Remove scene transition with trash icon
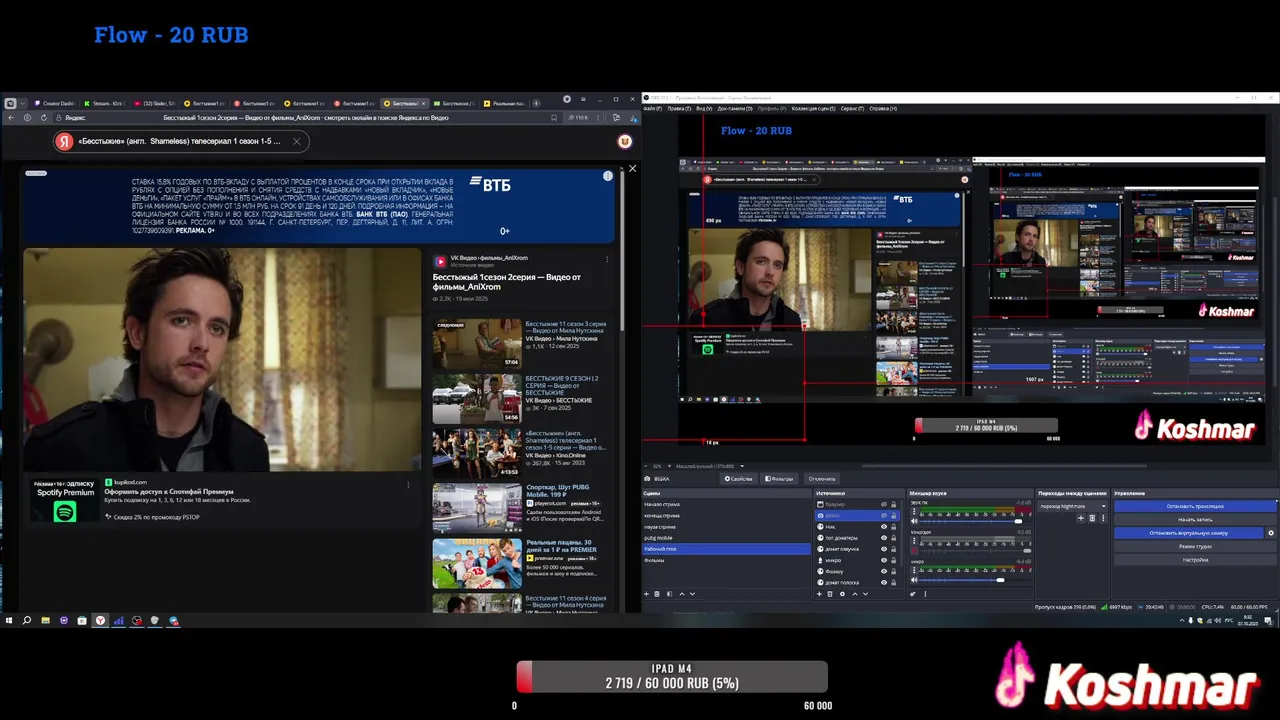1280x720 pixels. click(x=1092, y=518)
